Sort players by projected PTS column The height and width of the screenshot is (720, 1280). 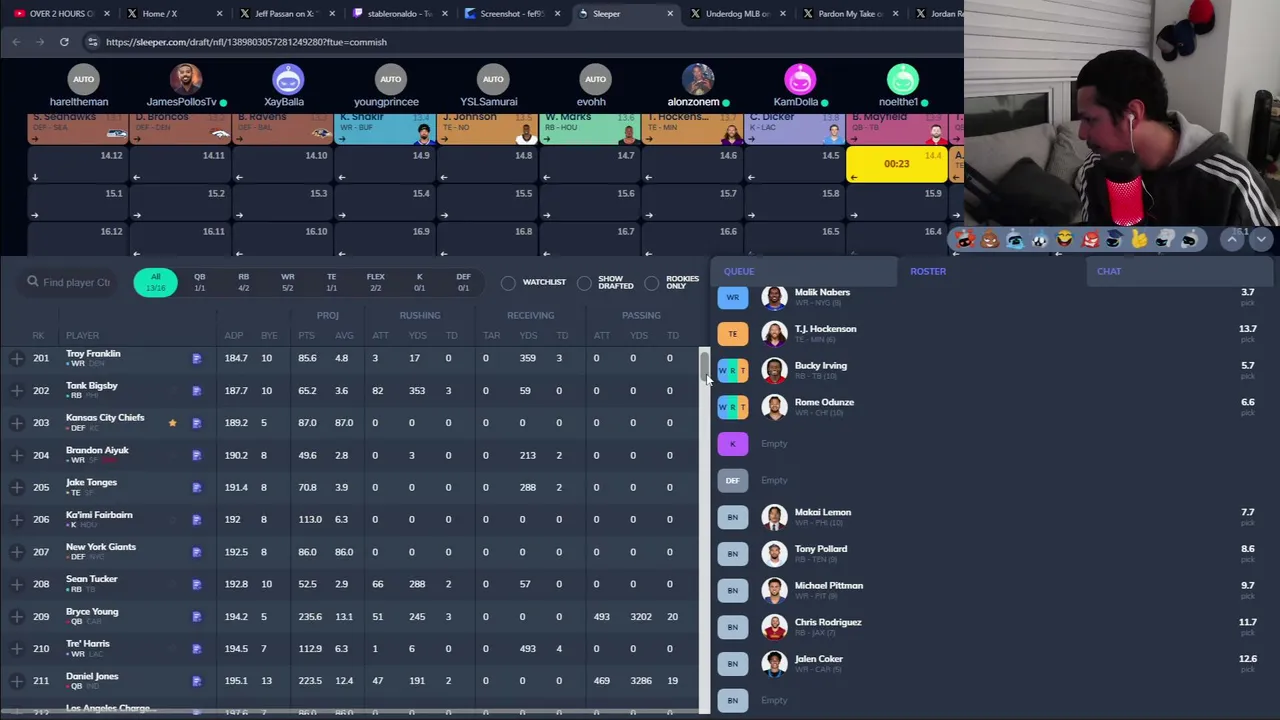[306, 336]
